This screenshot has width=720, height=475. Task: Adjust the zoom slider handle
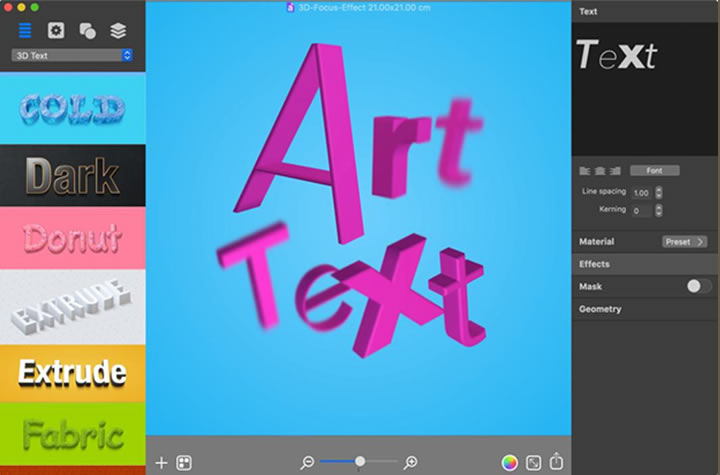(360, 461)
